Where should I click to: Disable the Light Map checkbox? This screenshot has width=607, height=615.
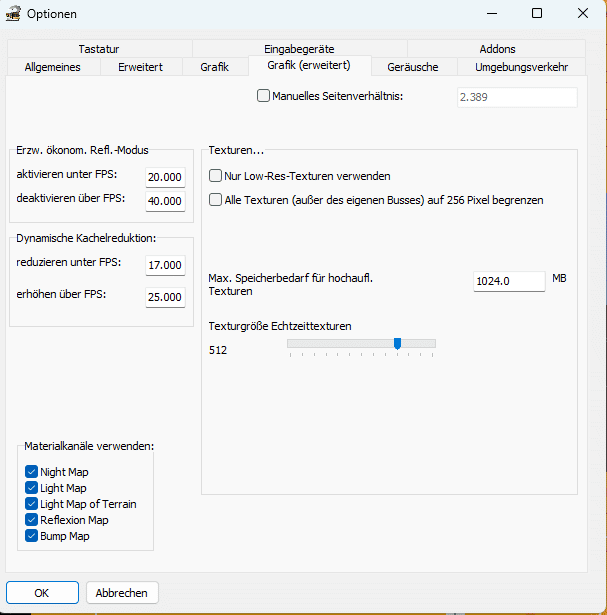(31, 488)
